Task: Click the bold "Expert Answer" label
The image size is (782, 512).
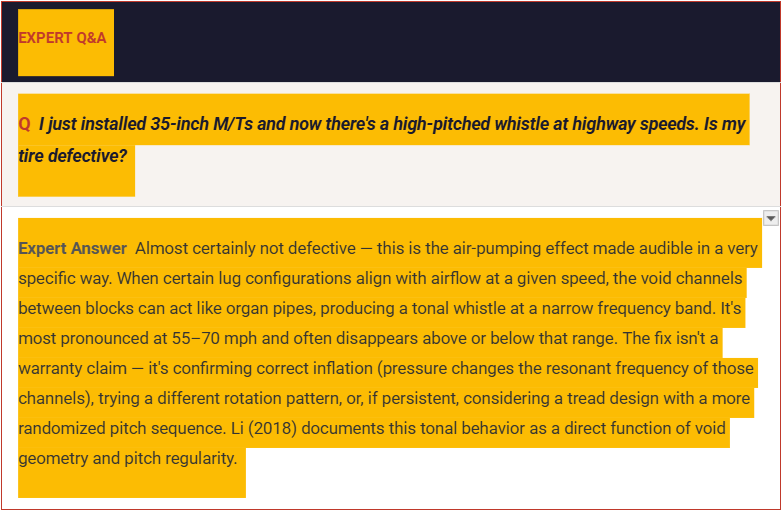Action: 72,248
